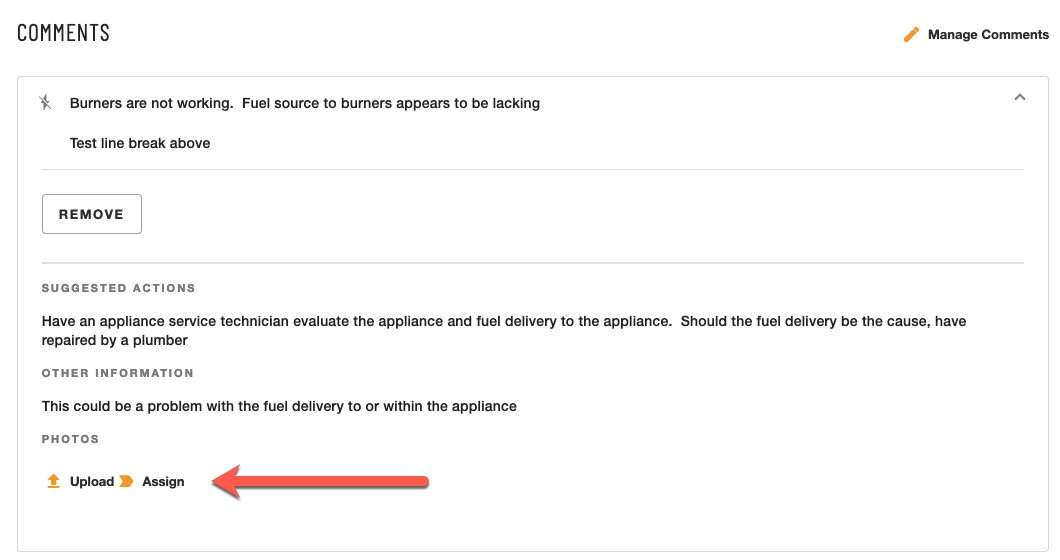Click the "This could be a problem" text
The height and width of the screenshot is (560, 1060).
(x=279, y=406)
